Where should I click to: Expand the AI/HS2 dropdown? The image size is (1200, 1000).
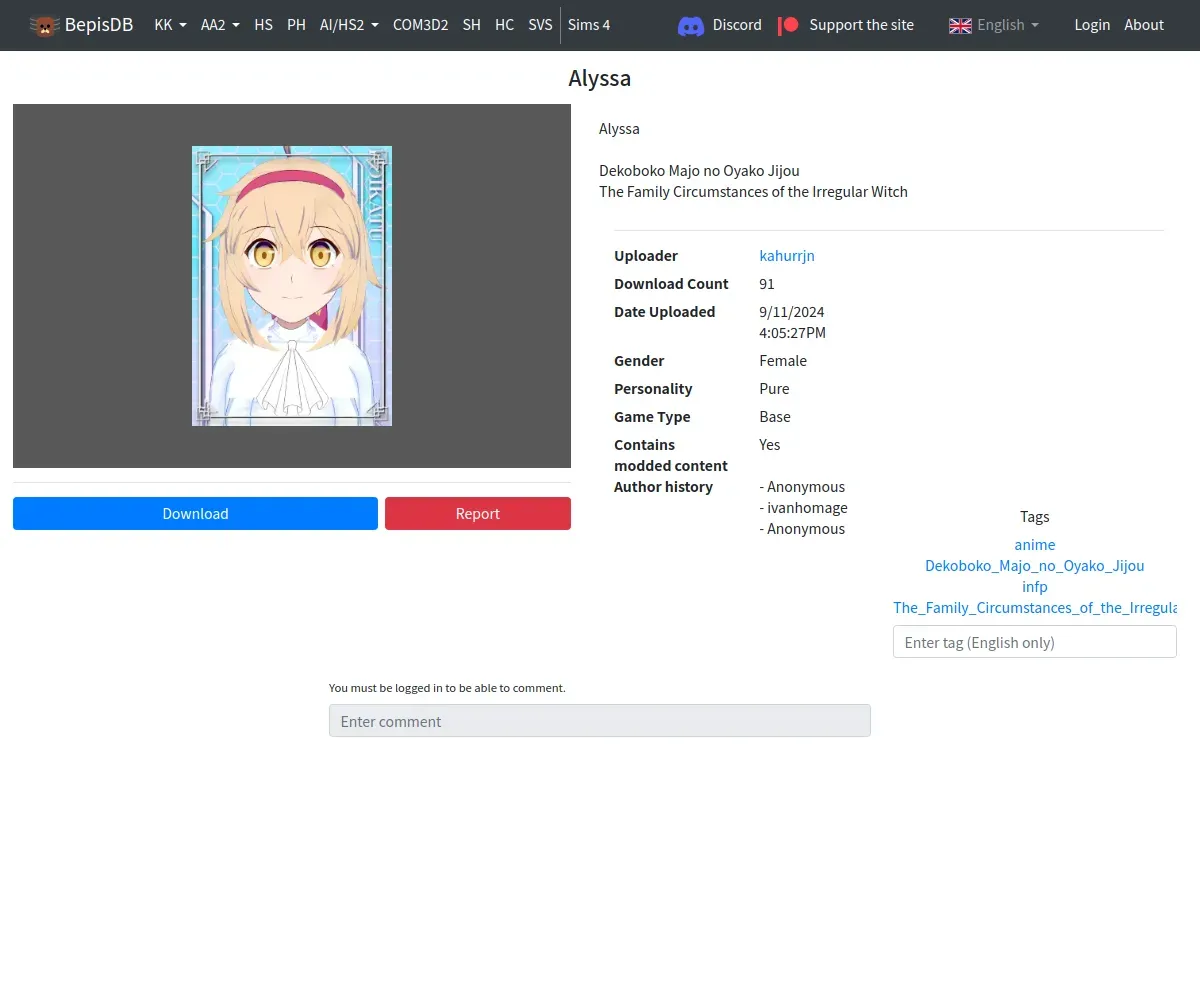[349, 25]
